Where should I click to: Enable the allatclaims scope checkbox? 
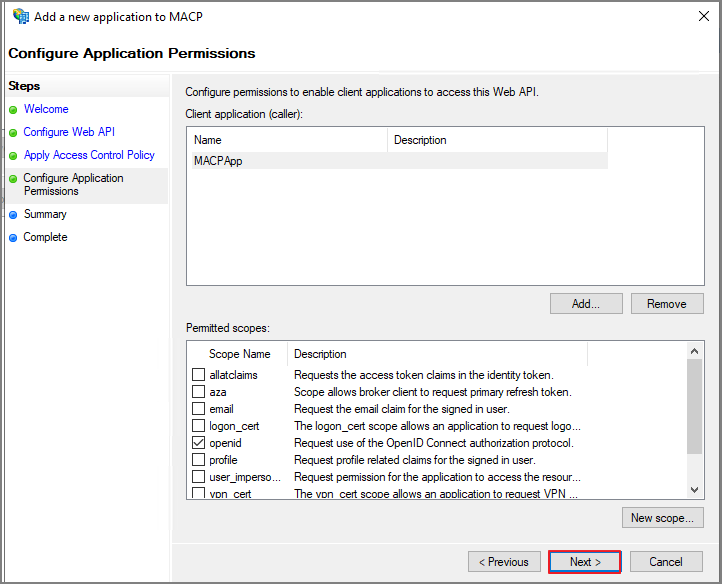[198, 374]
